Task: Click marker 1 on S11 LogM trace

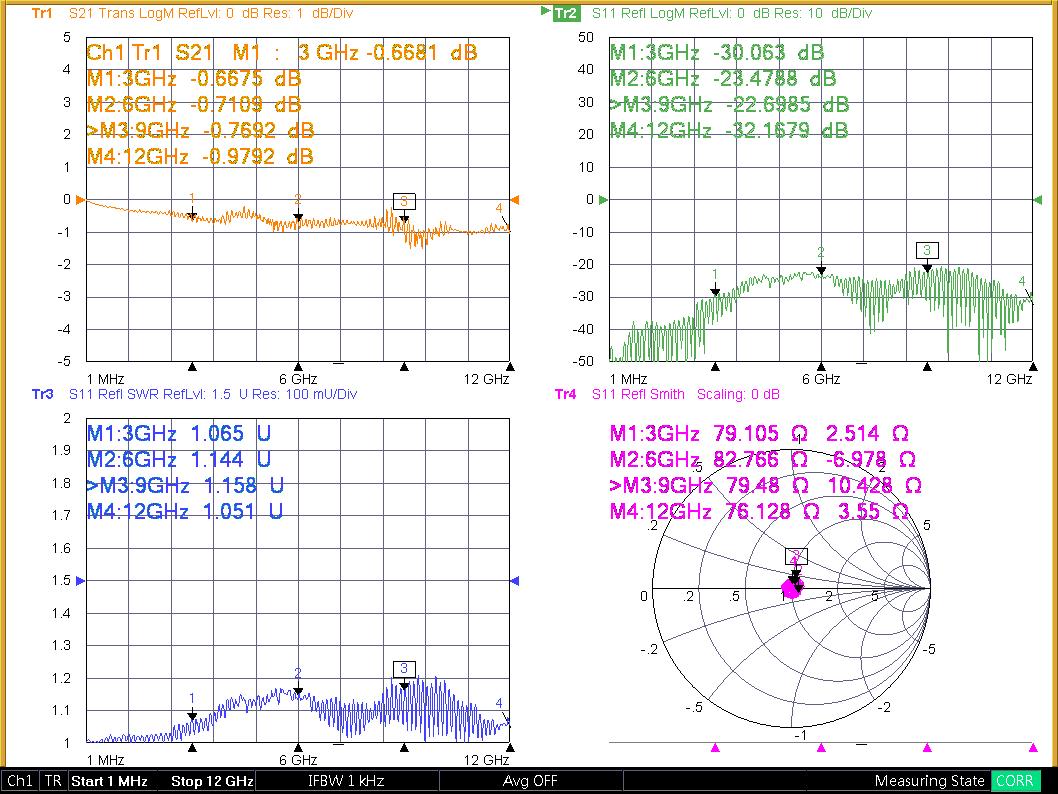Action: pyautogui.click(x=715, y=283)
